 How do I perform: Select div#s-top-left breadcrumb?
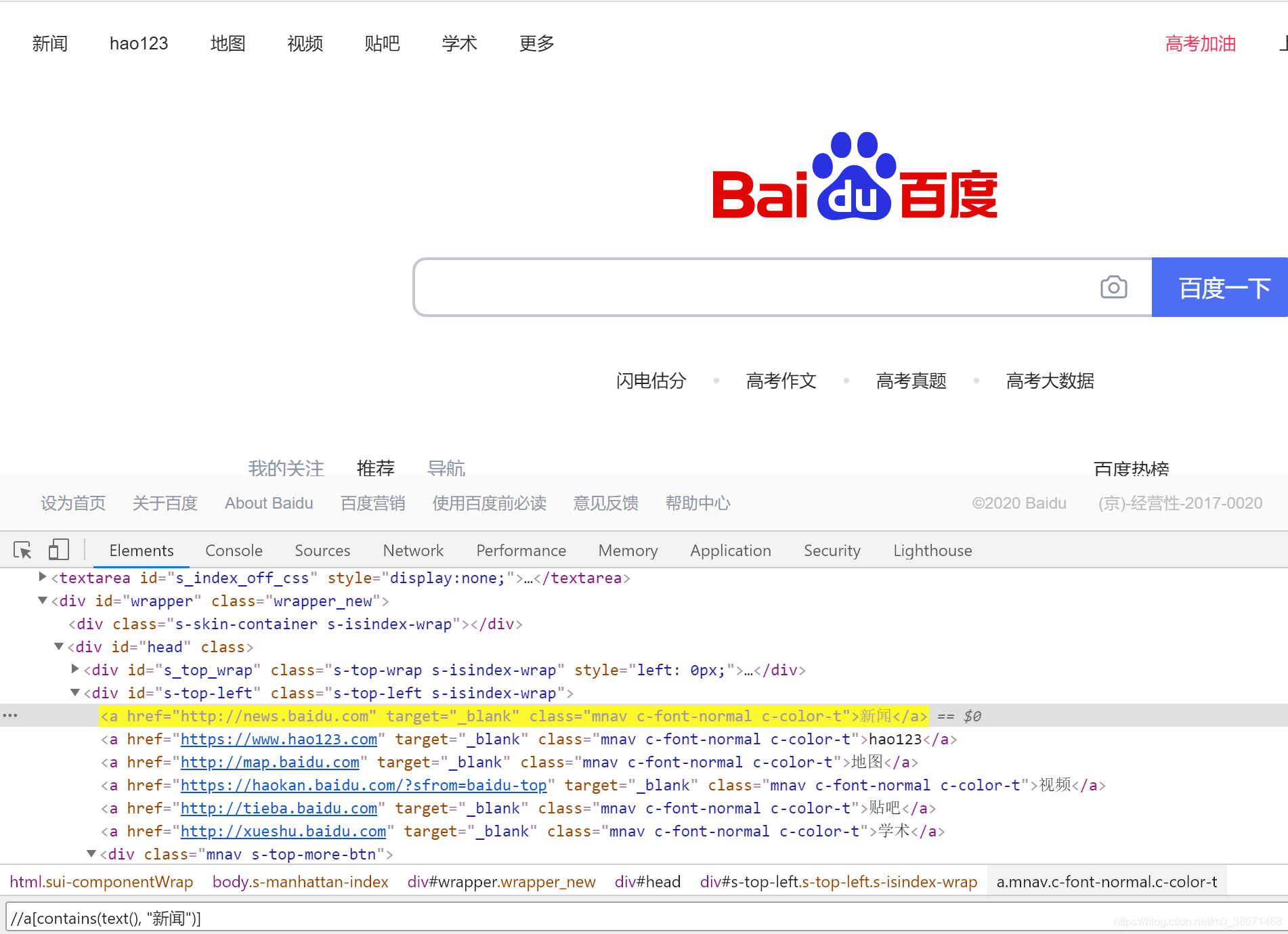[x=838, y=881]
